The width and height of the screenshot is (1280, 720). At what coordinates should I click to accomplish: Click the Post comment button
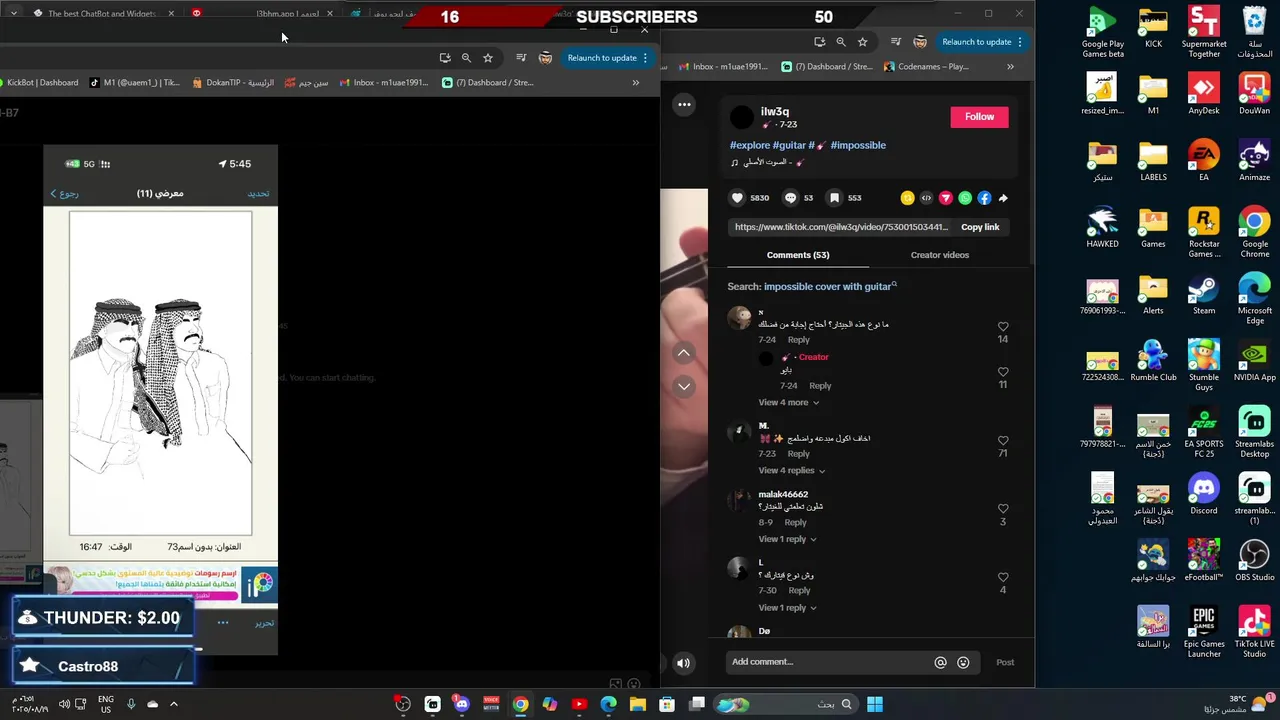(1005, 662)
